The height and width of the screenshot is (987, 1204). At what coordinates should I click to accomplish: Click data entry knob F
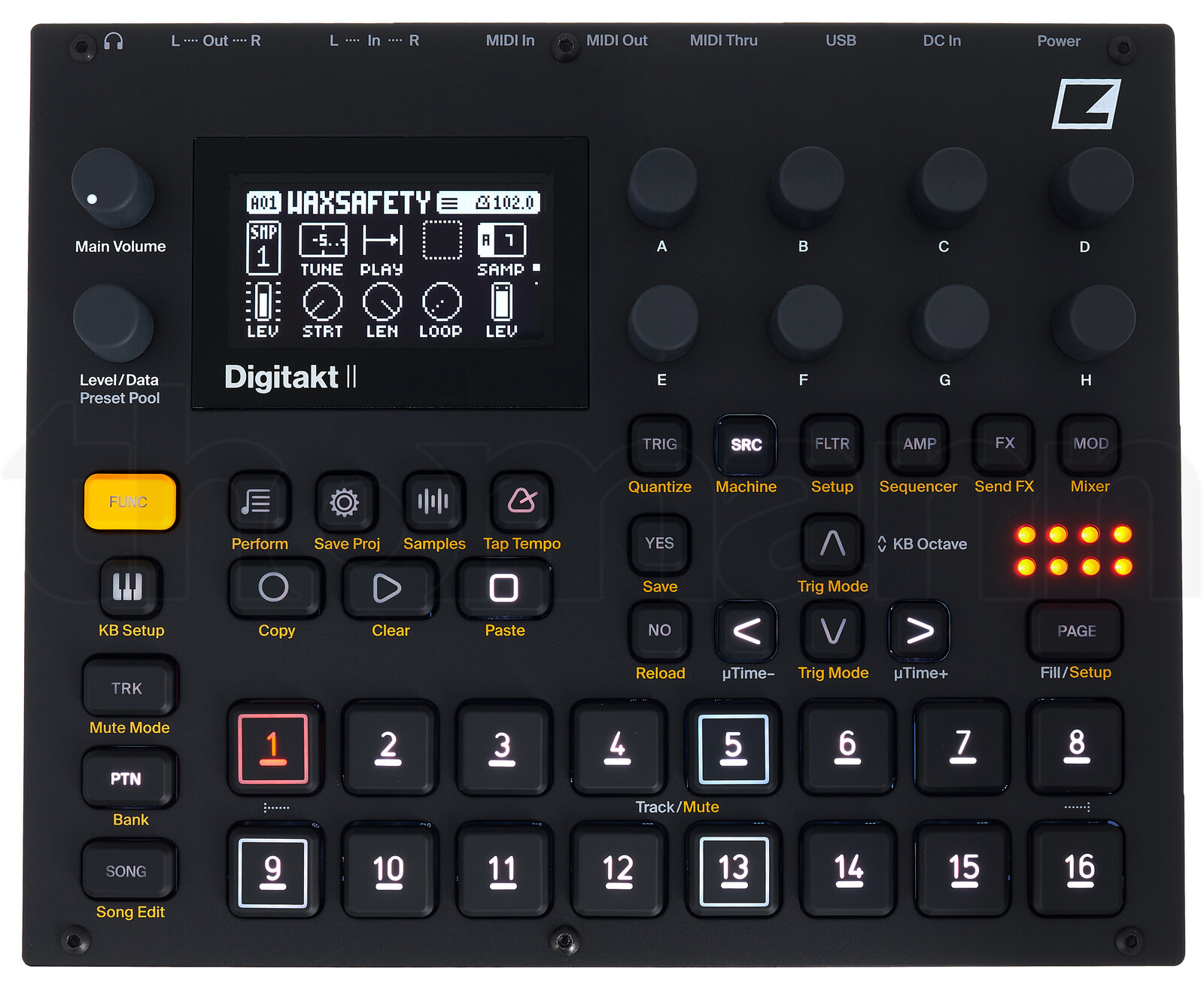(x=806, y=323)
